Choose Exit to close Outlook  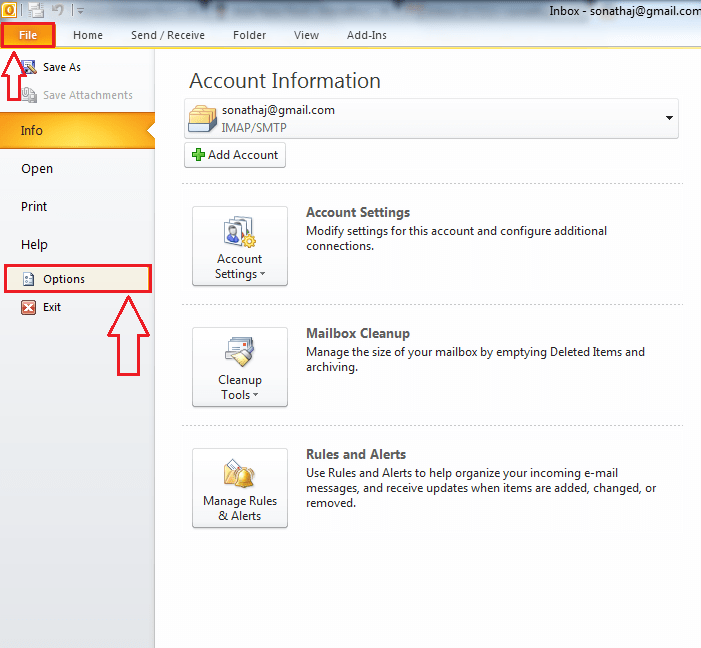click(x=52, y=307)
